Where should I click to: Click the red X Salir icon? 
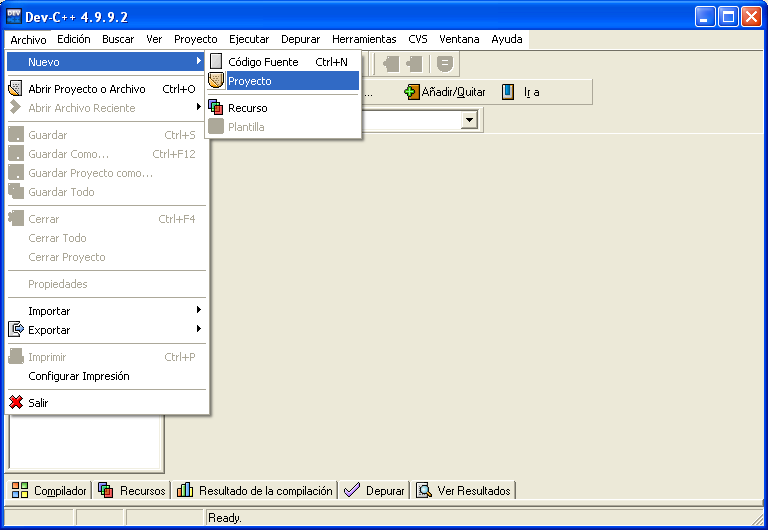16,402
